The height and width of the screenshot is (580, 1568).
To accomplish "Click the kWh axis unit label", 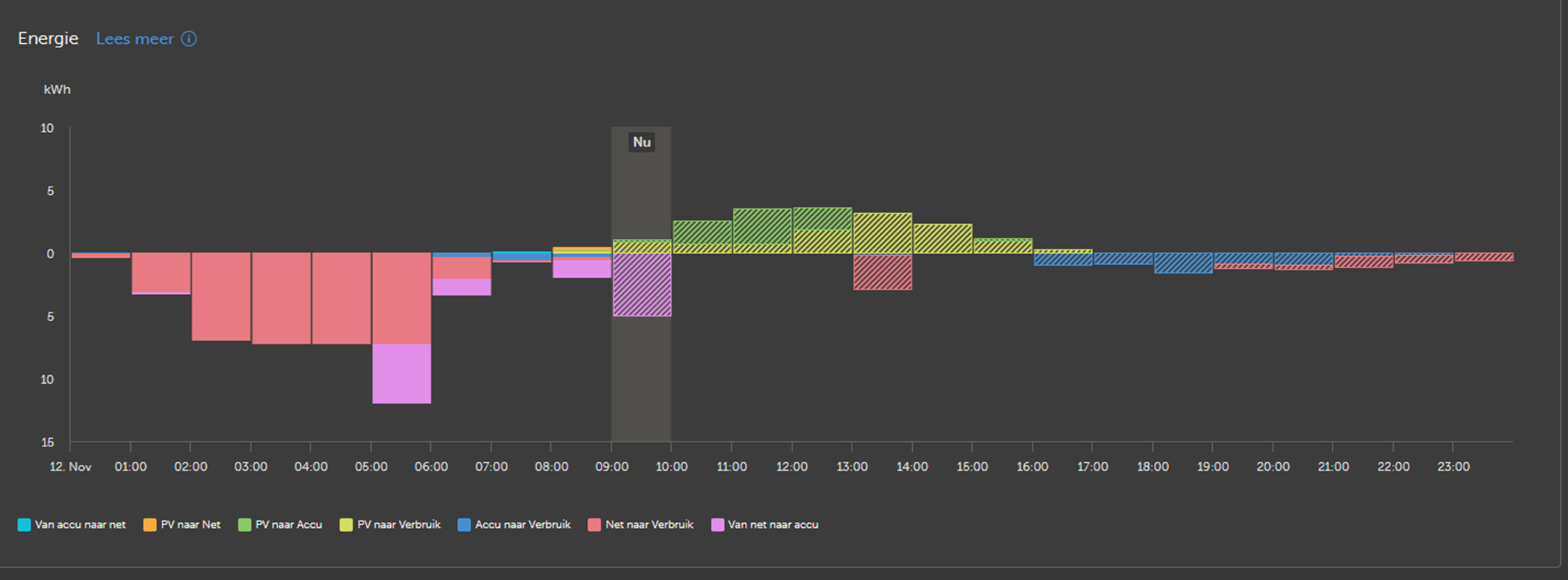I will (57, 90).
